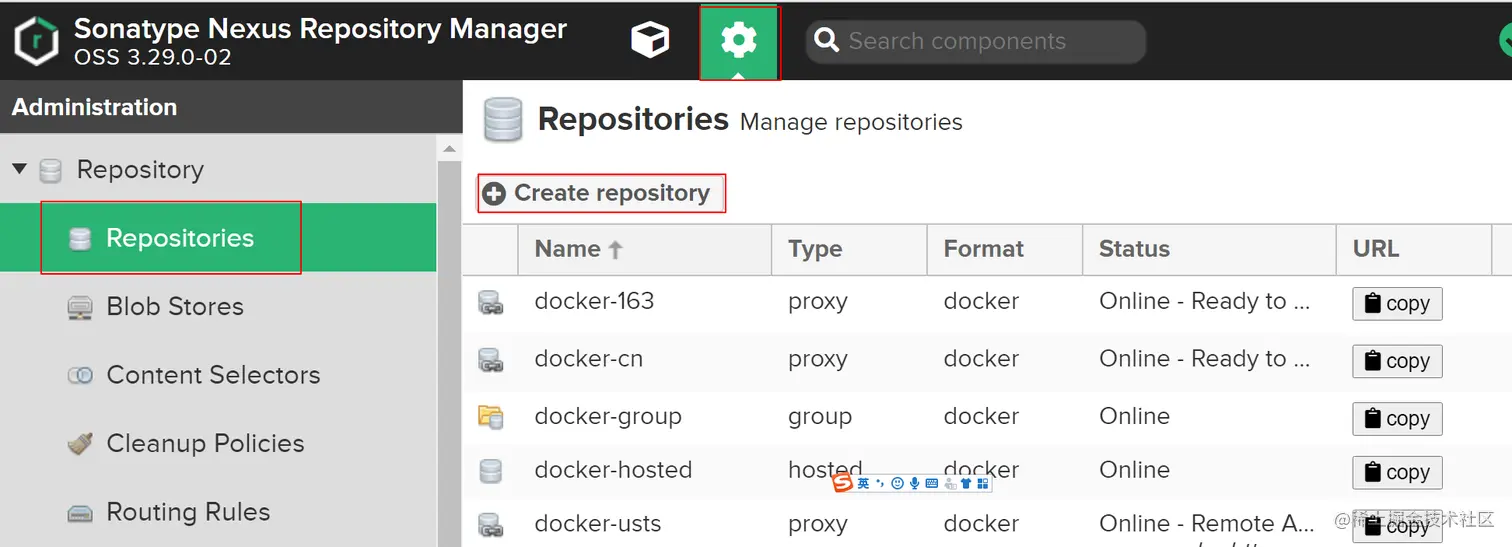Click the docker-hosted database icon
The height and width of the screenshot is (547, 1512).
pos(490,471)
